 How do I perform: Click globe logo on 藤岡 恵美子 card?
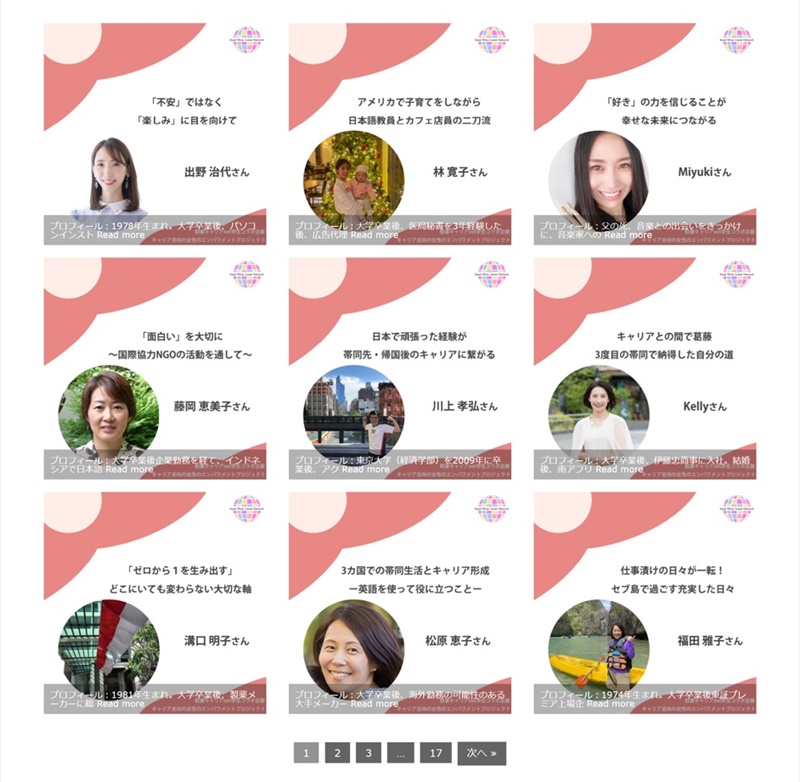[x=247, y=274]
